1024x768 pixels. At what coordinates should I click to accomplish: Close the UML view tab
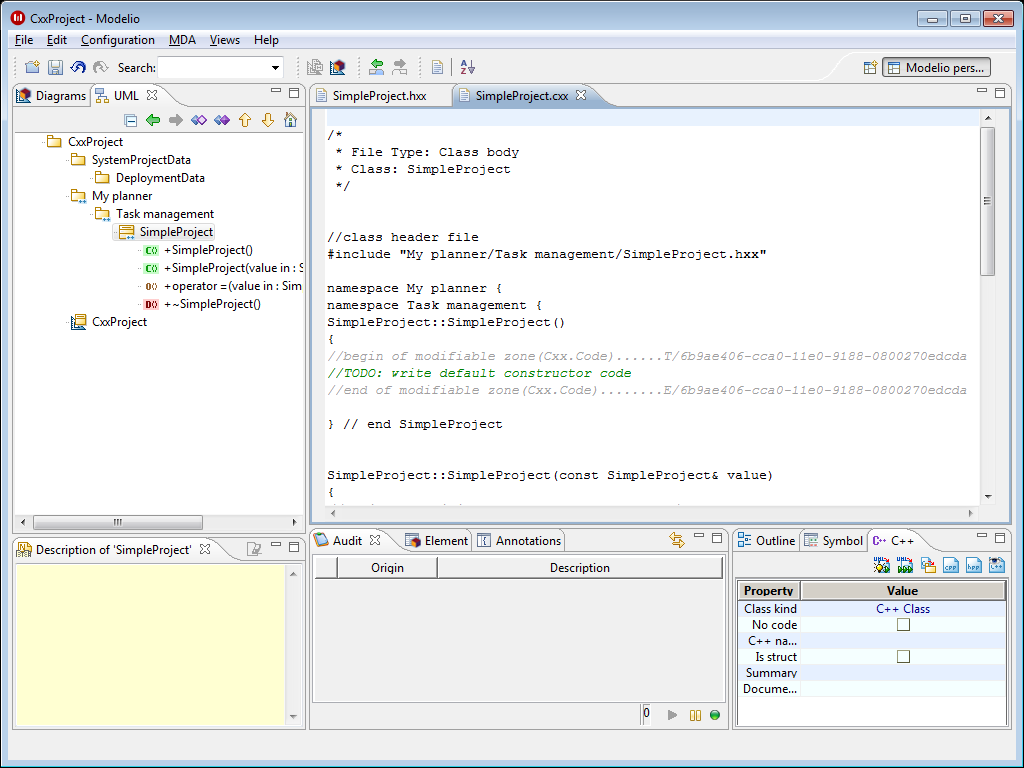[x=152, y=95]
